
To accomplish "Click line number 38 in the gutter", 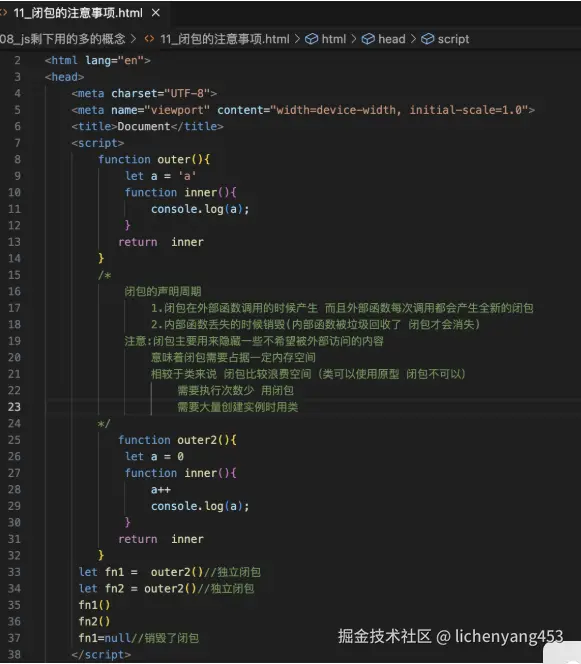I will (x=14, y=655).
